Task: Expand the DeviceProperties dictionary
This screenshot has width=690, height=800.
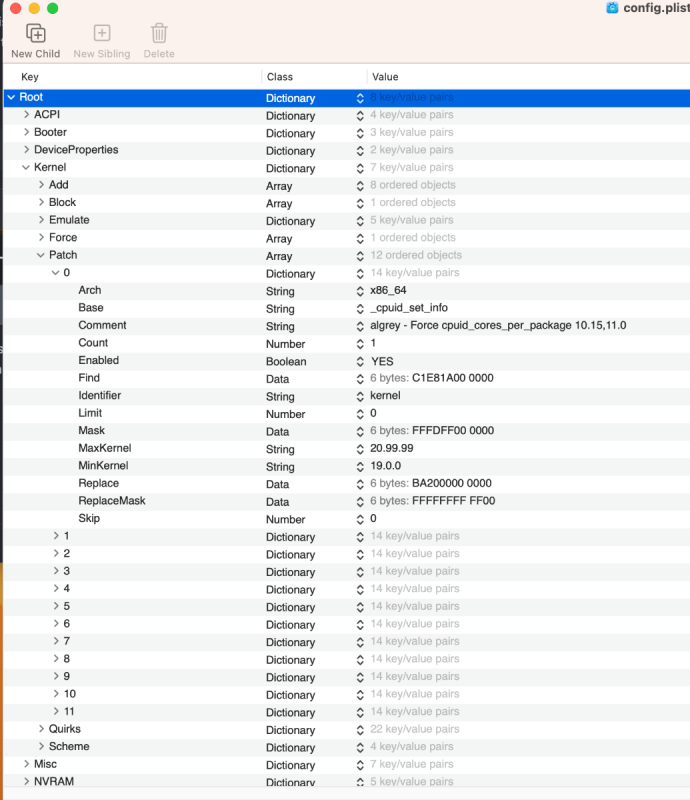Action: (27, 149)
